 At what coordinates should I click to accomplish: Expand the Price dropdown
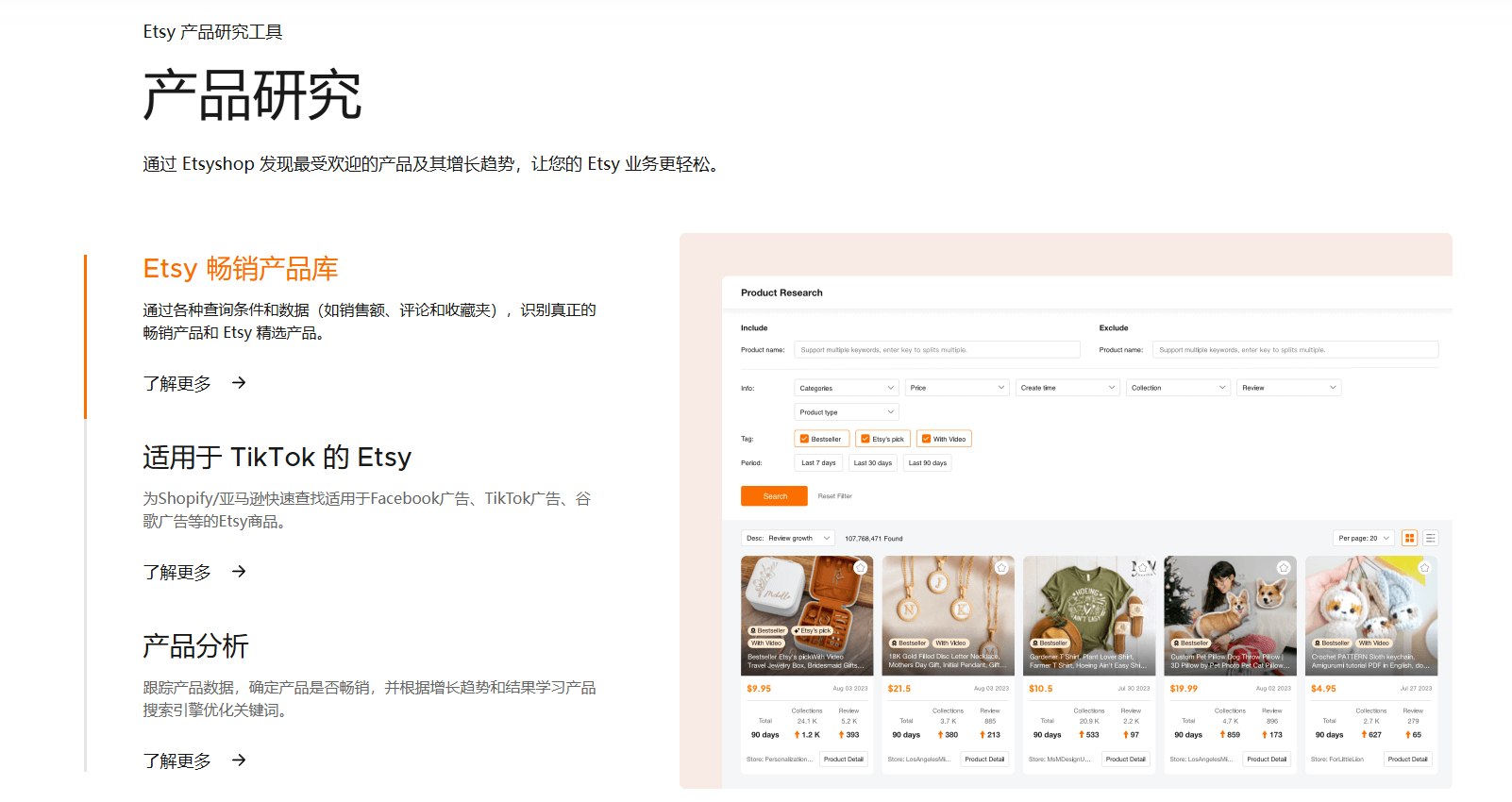pyautogui.click(x=958, y=388)
